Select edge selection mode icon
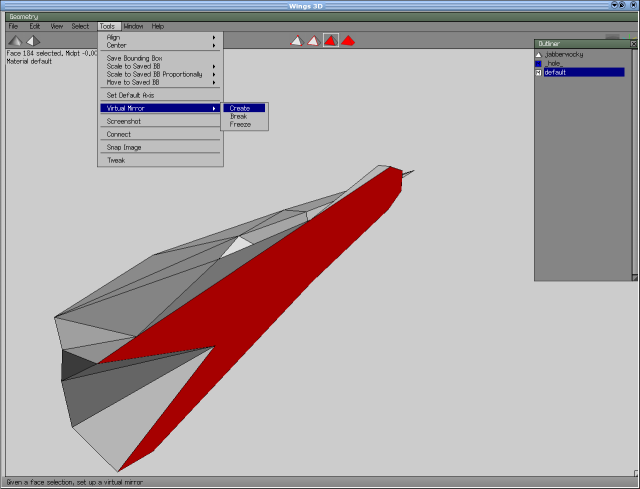 (313, 40)
